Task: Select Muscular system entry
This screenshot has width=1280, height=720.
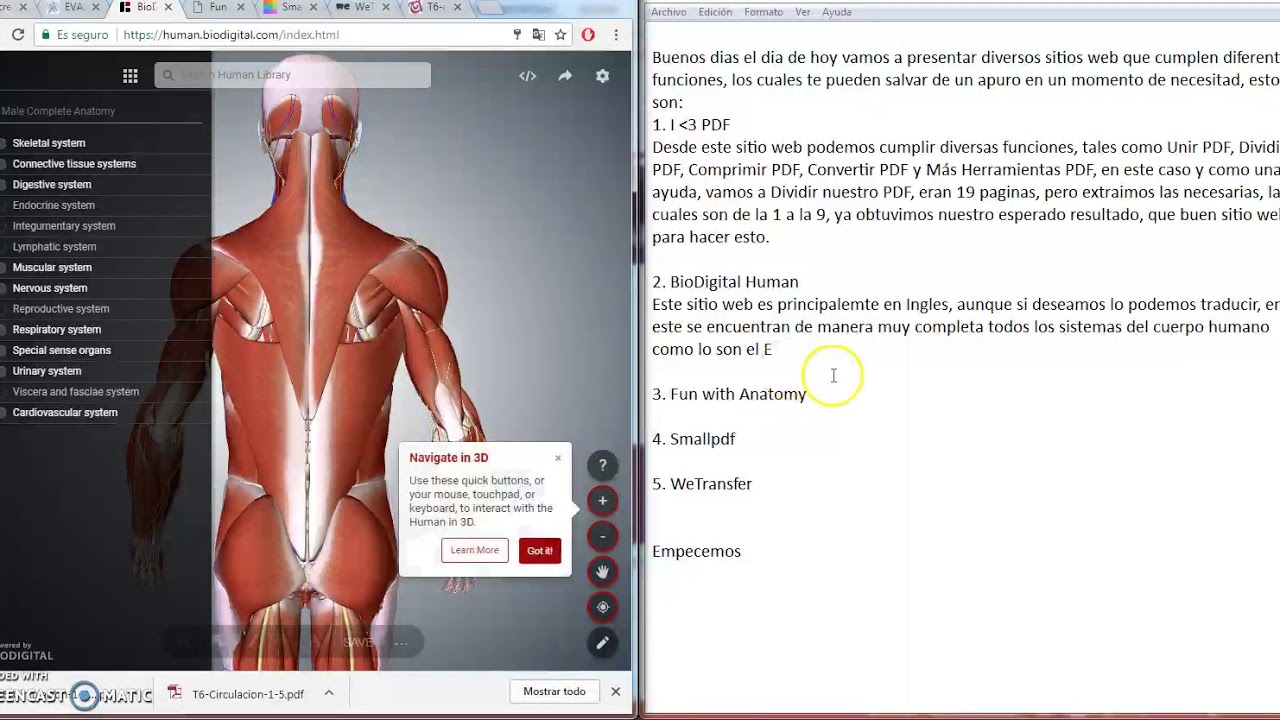Action: click(x=52, y=268)
